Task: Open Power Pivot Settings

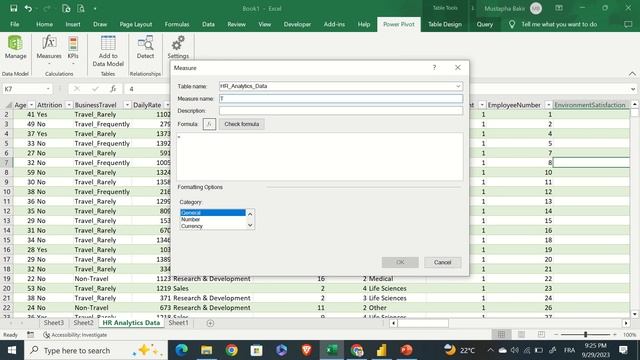Action: click(x=178, y=47)
